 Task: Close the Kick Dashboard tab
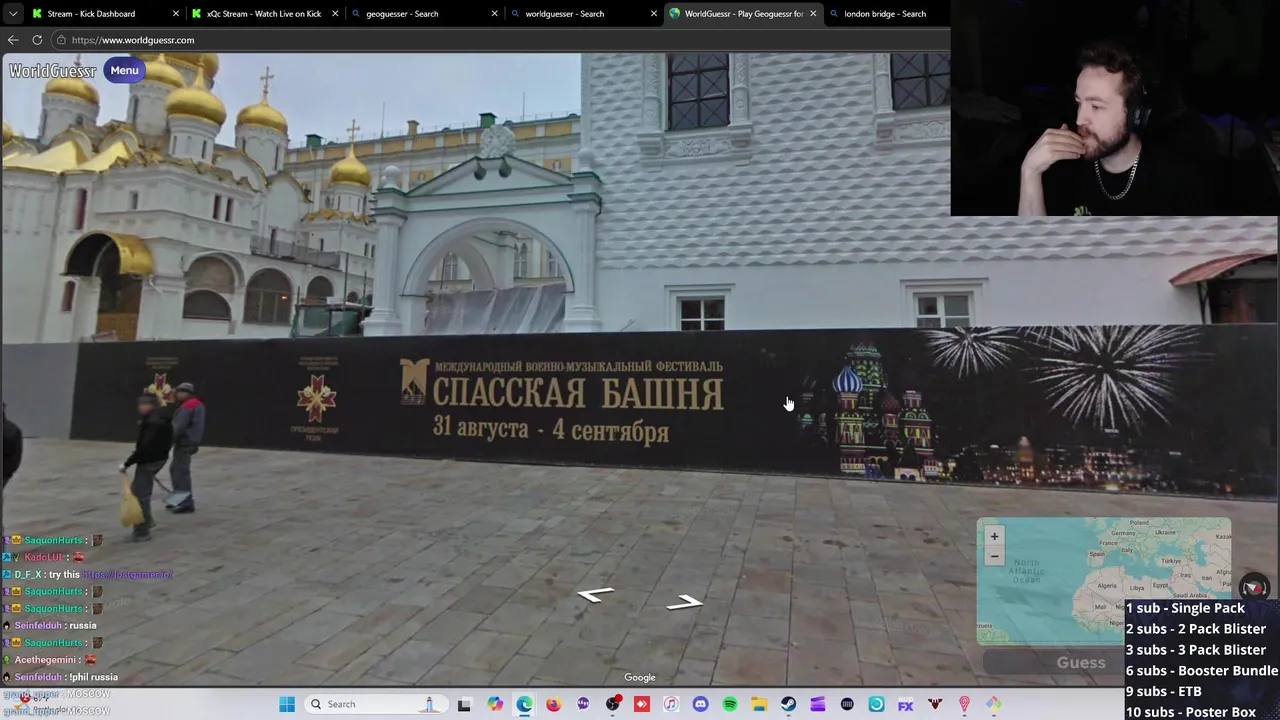[176, 14]
